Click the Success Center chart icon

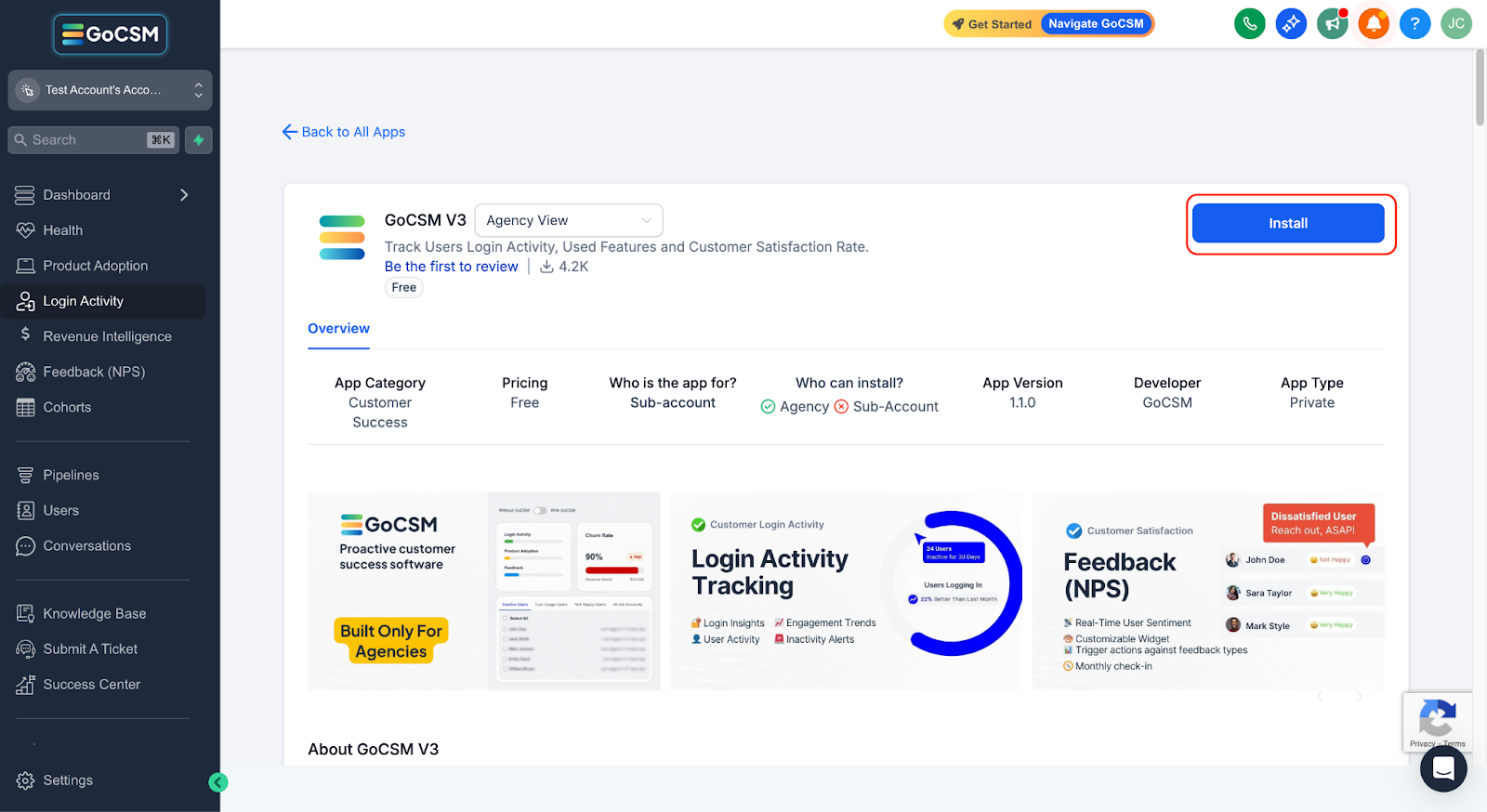tap(25, 685)
